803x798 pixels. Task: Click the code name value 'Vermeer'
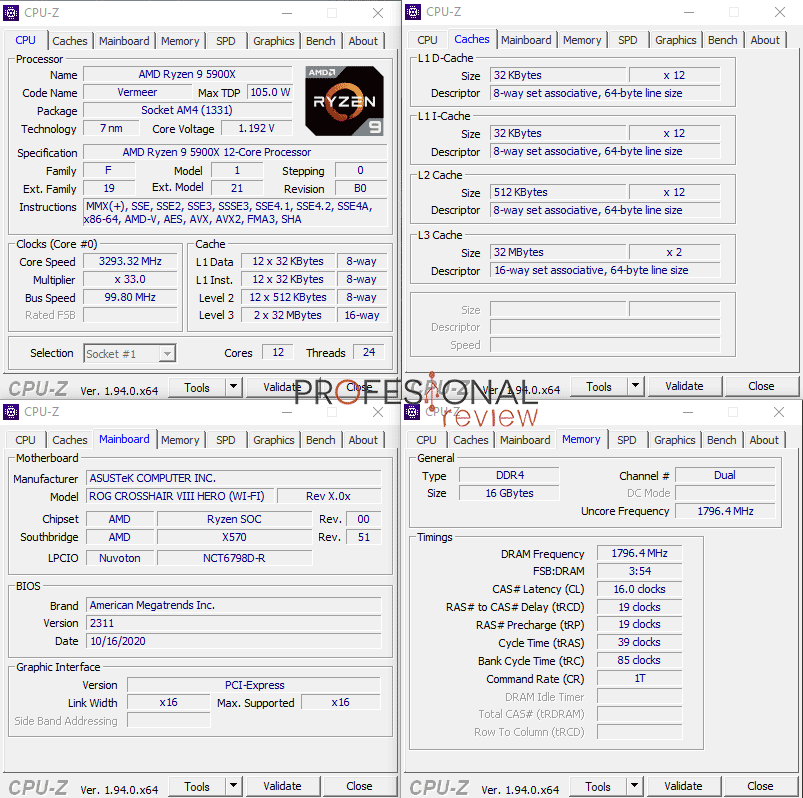pyautogui.click(x=137, y=92)
